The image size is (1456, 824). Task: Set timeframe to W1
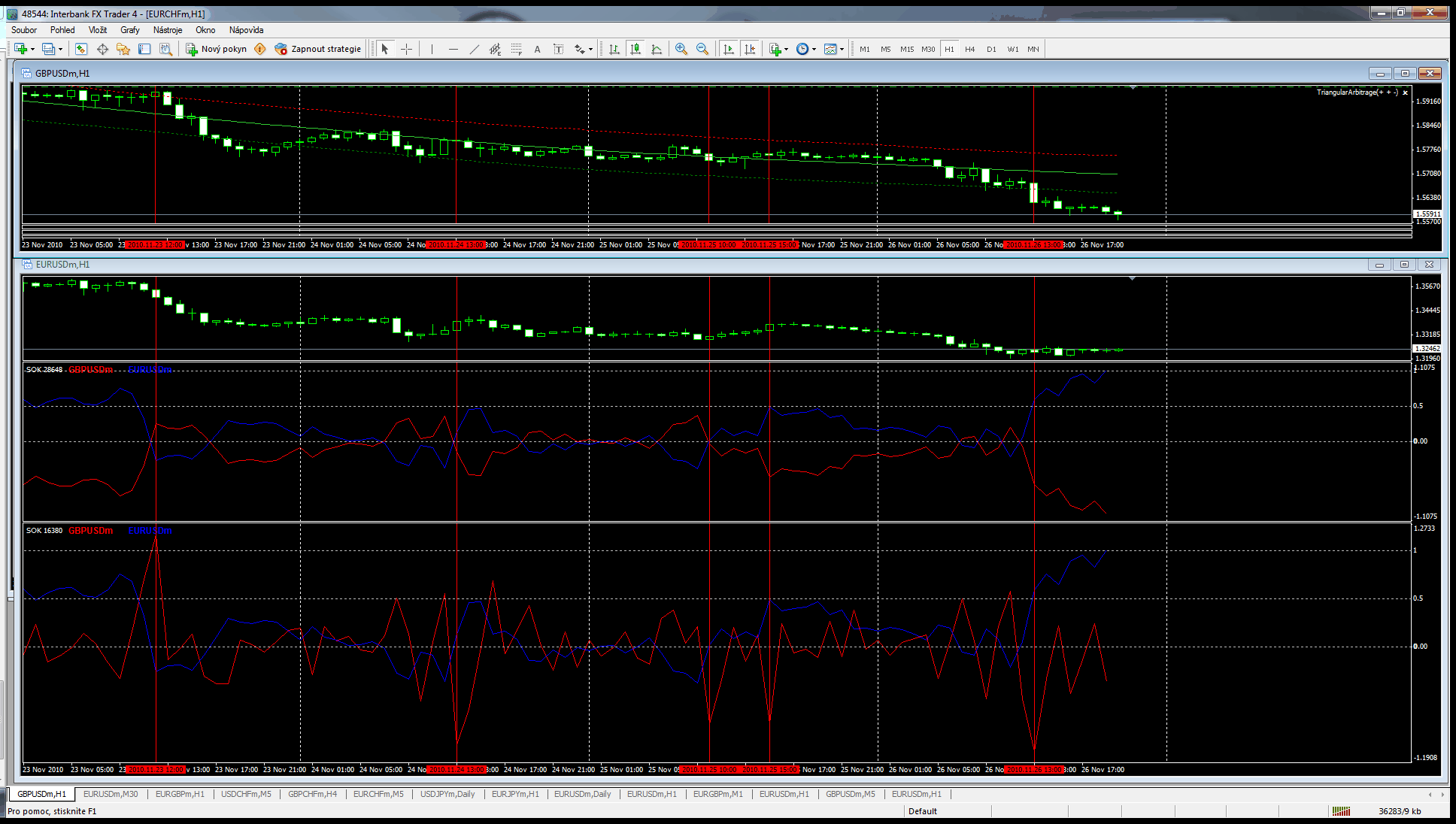(x=1013, y=49)
